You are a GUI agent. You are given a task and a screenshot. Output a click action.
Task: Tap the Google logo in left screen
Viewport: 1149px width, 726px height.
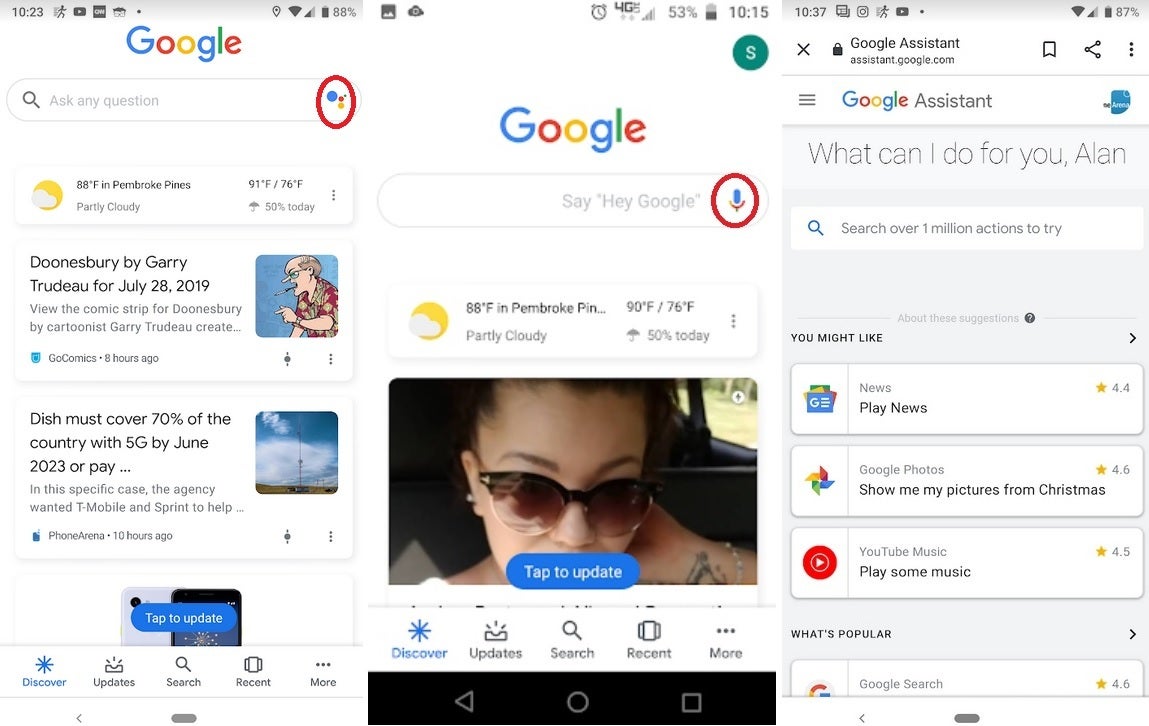184,42
